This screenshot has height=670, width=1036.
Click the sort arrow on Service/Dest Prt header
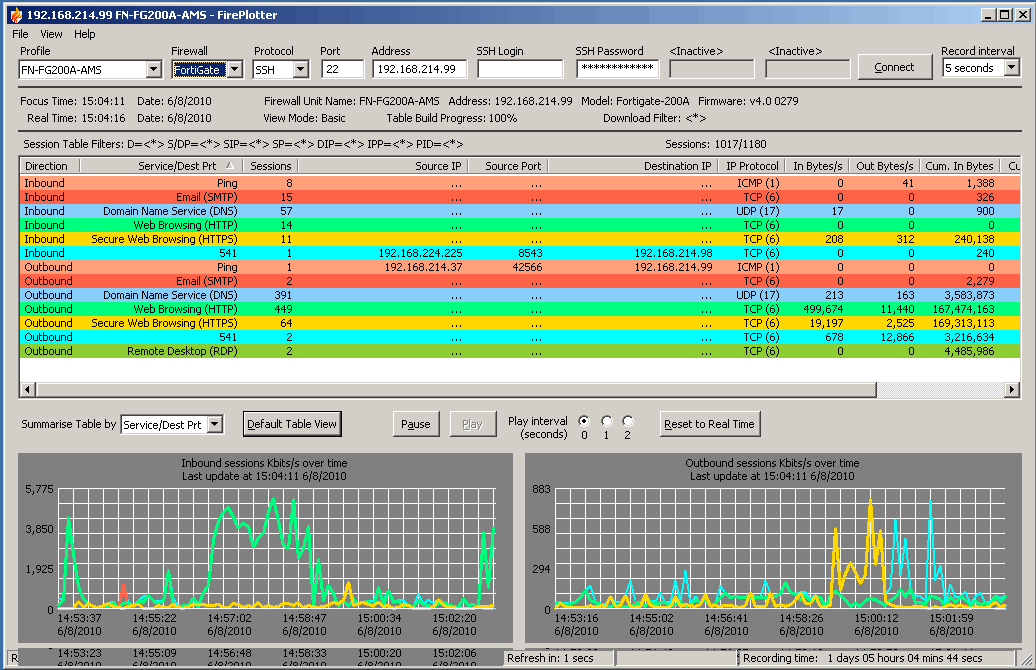tap(230, 166)
